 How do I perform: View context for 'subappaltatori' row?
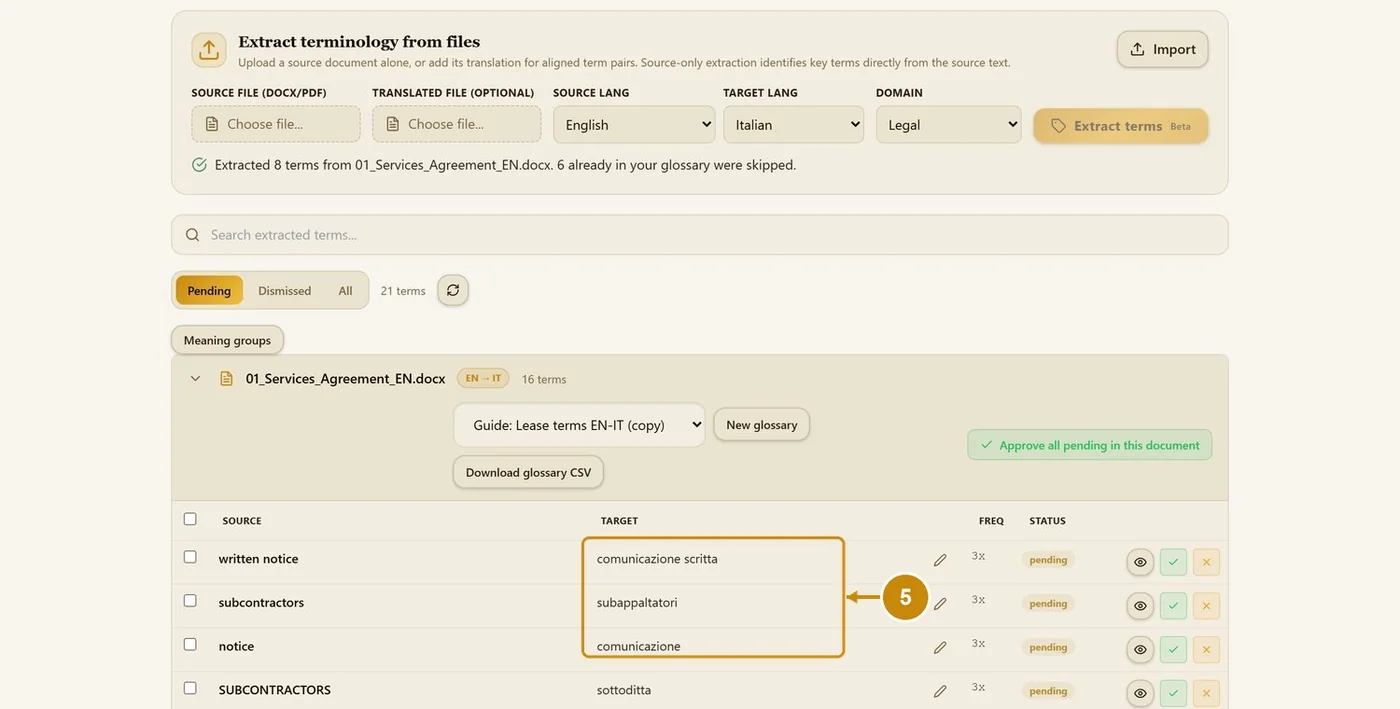tap(1140, 605)
